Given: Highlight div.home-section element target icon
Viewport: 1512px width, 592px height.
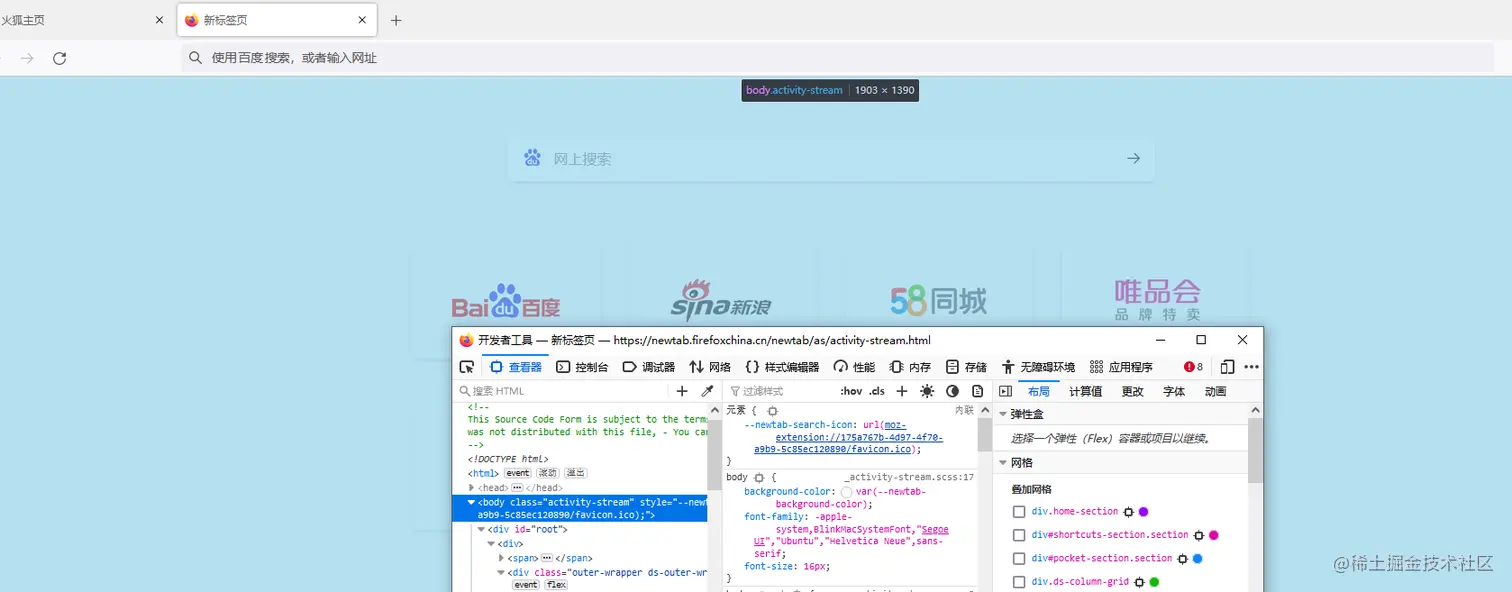Looking at the screenshot, I should (1129, 511).
